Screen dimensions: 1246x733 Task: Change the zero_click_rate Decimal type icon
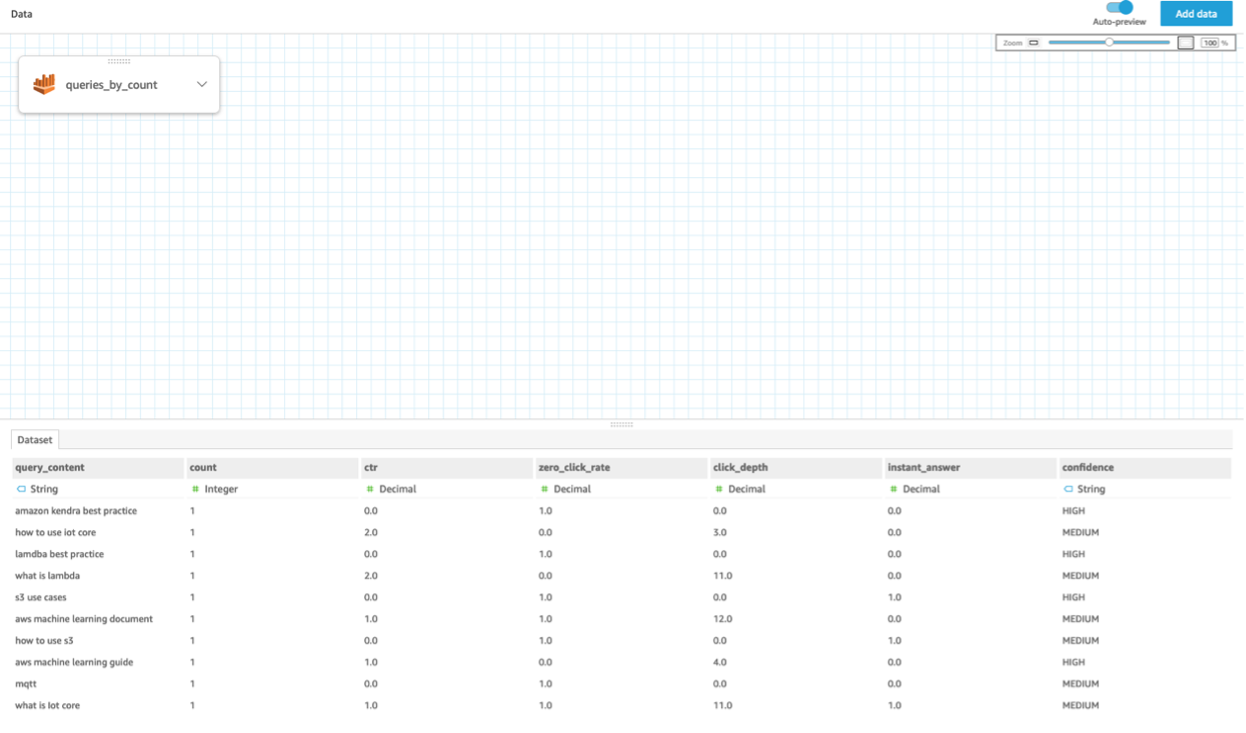545,489
